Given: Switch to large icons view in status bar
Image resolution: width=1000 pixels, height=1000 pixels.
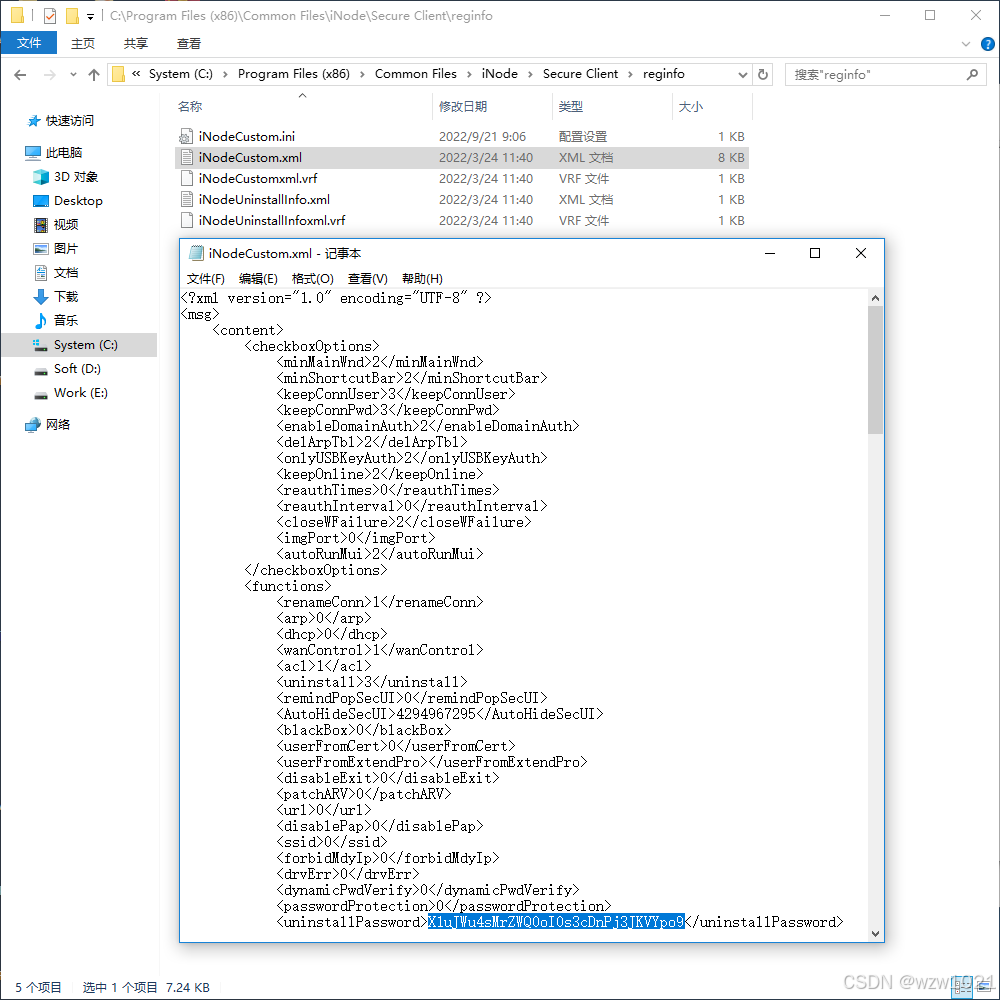Looking at the screenshot, I should coord(983,987).
